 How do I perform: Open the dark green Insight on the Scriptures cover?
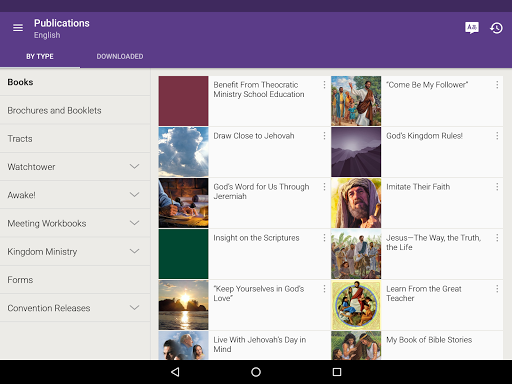pos(183,254)
